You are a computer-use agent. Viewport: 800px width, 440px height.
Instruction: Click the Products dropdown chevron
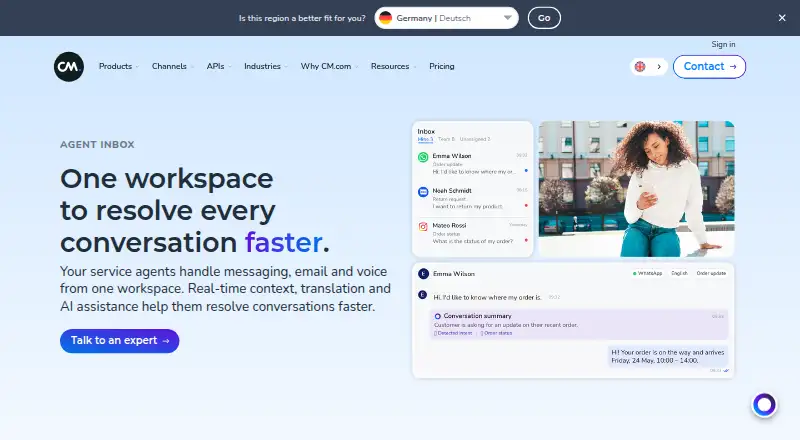pyautogui.click(x=137, y=67)
